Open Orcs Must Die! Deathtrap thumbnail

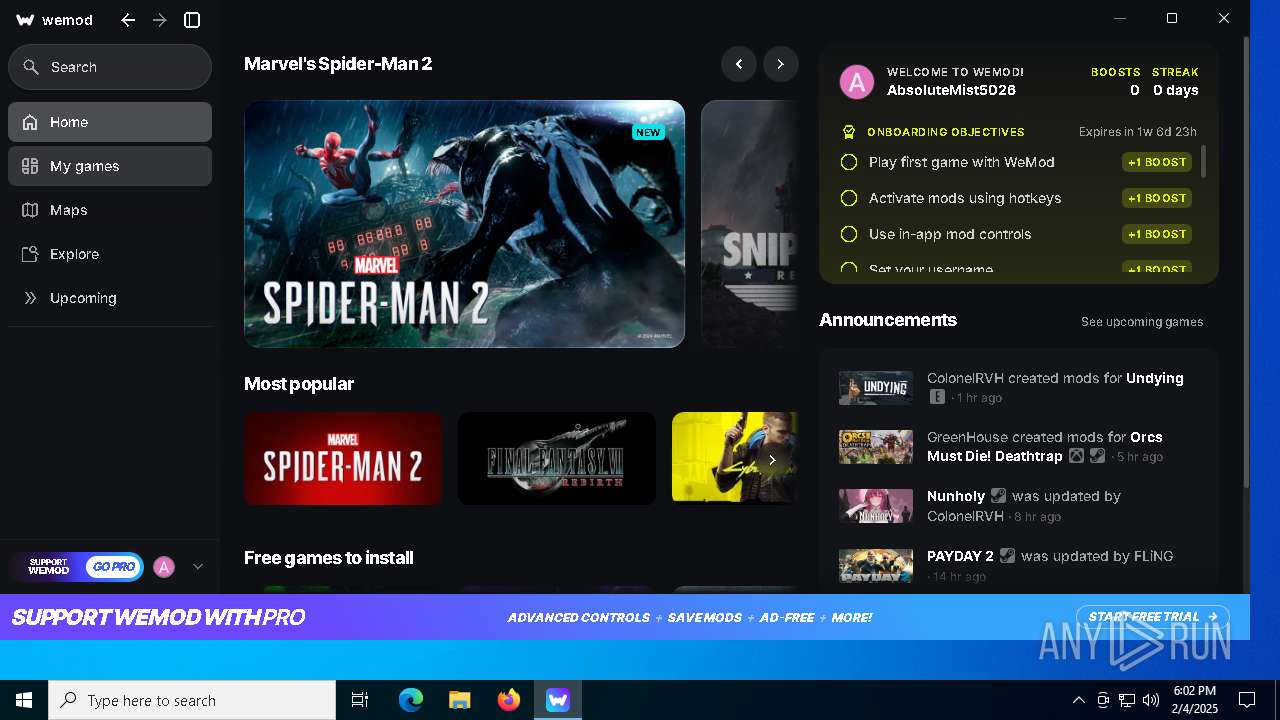tap(876, 447)
